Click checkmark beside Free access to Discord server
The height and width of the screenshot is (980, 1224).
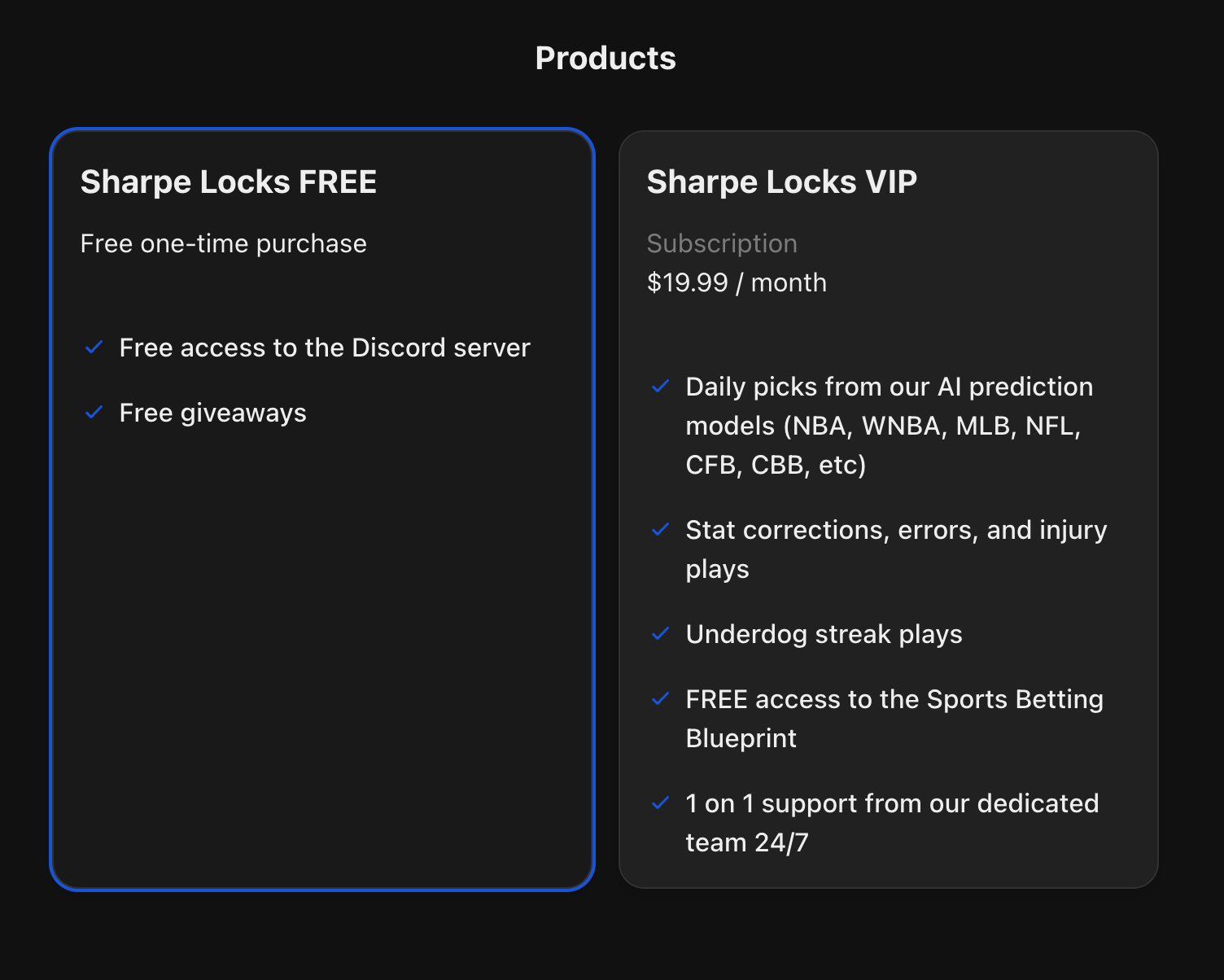pyautogui.click(x=94, y=348)
